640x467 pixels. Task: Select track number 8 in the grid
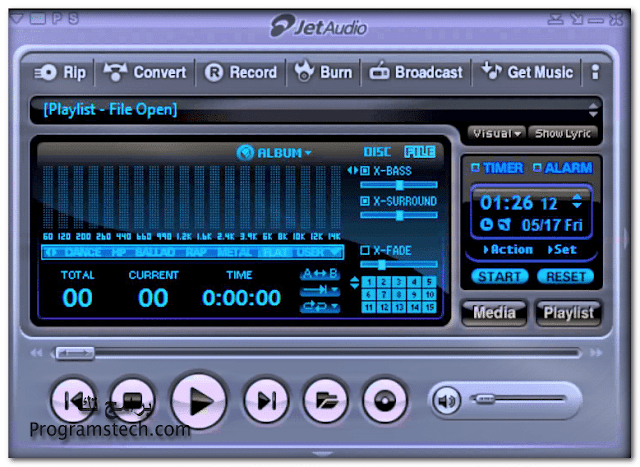point(399,294)
